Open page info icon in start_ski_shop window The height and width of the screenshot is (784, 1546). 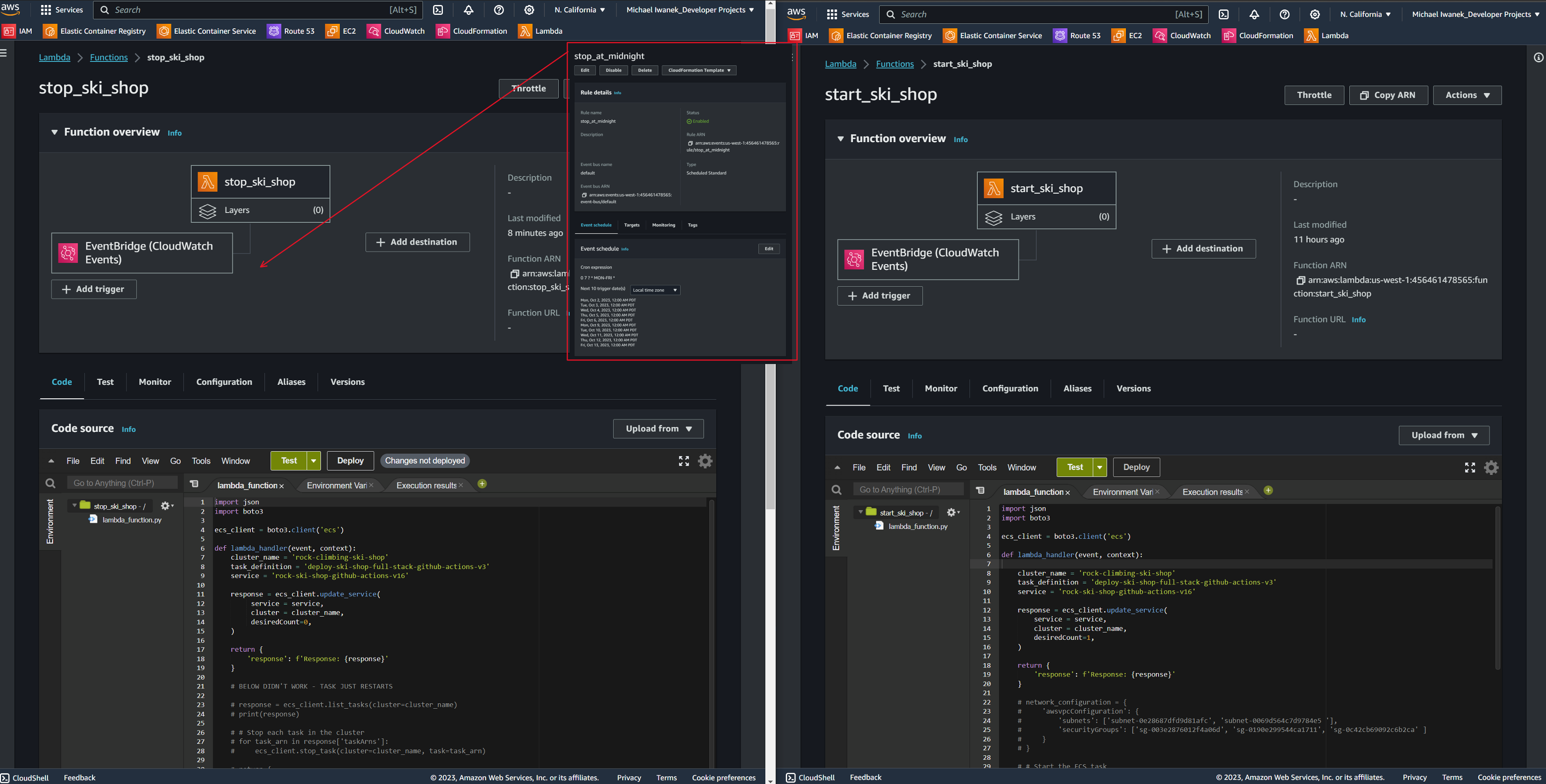tap(1538, 57)
